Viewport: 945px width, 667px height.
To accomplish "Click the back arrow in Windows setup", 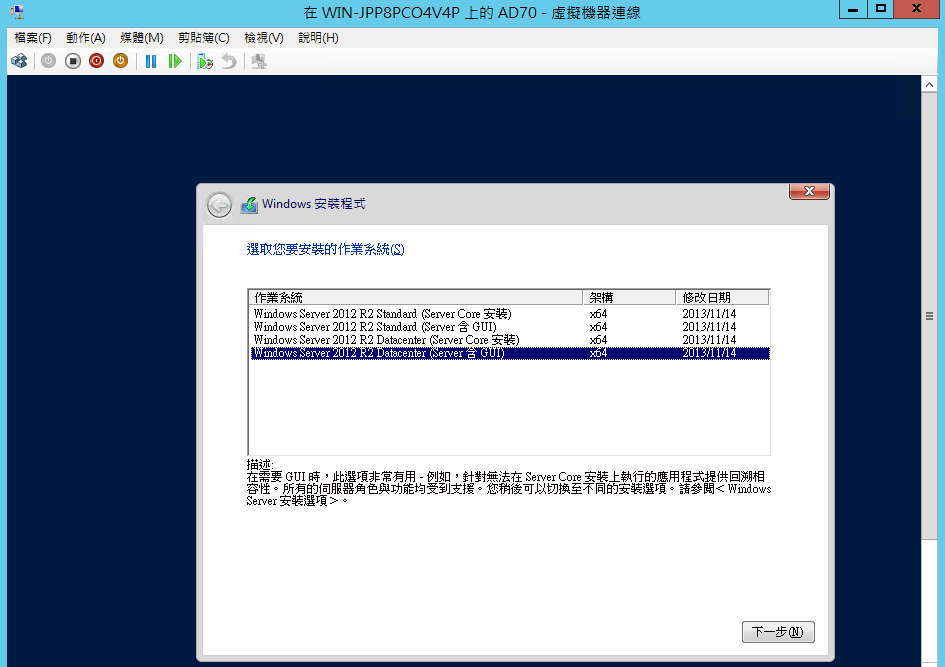I will coord(219,205).
